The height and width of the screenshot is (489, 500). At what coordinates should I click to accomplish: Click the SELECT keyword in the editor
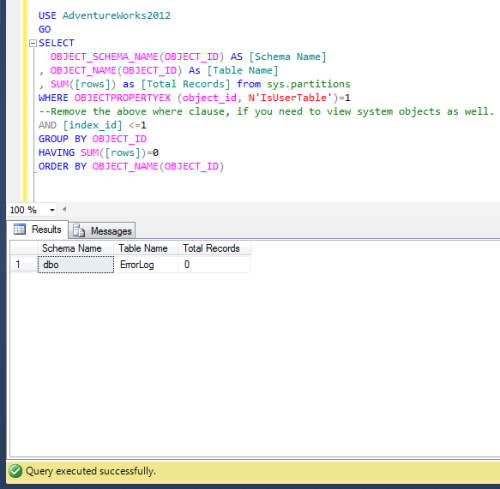pos(56,43)
